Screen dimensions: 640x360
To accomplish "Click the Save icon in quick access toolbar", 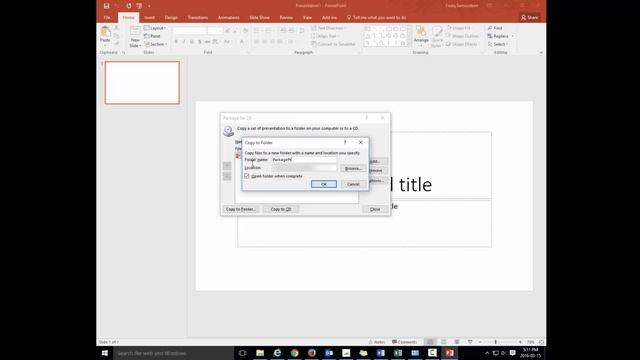I will (x=106, y=6).
